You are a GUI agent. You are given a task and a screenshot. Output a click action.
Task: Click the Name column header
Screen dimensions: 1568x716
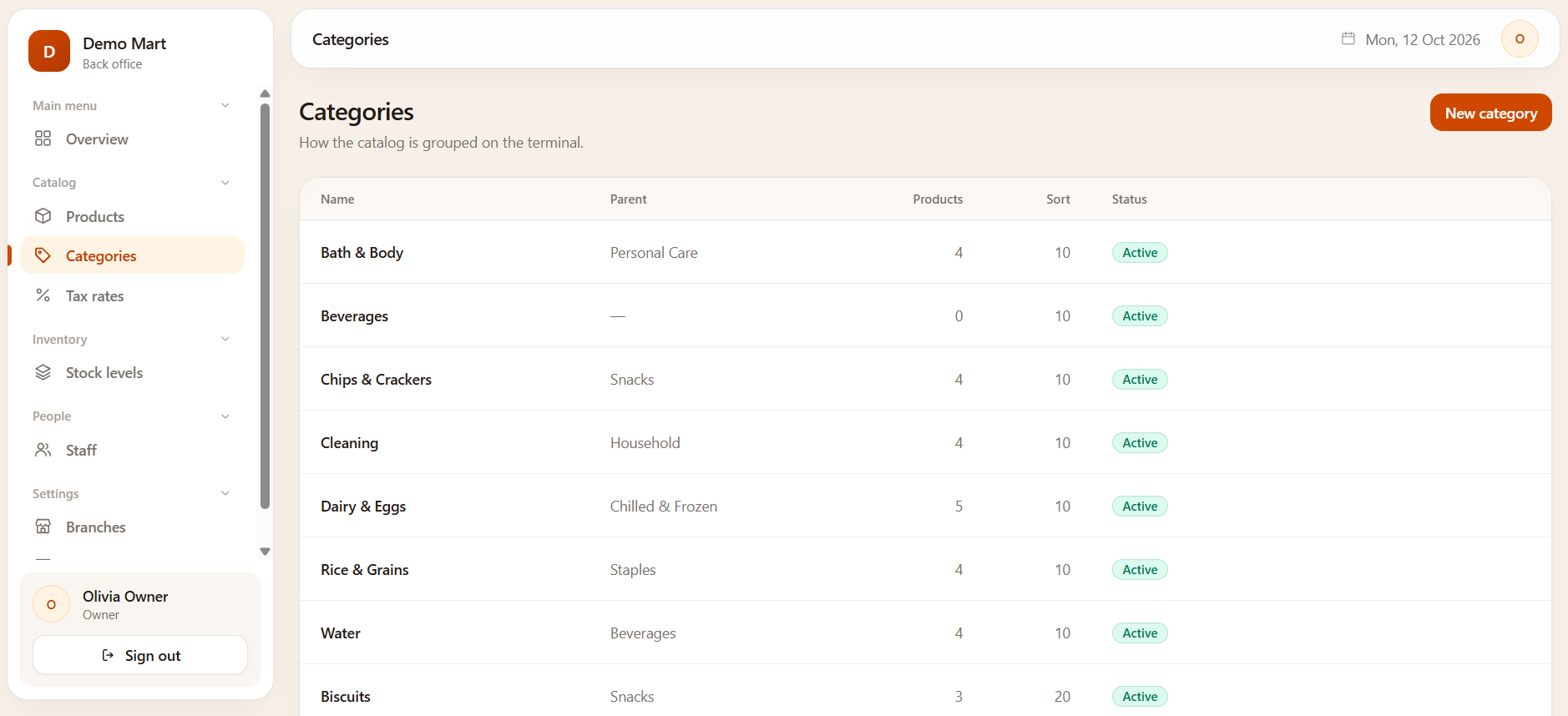tap(337, 199)
